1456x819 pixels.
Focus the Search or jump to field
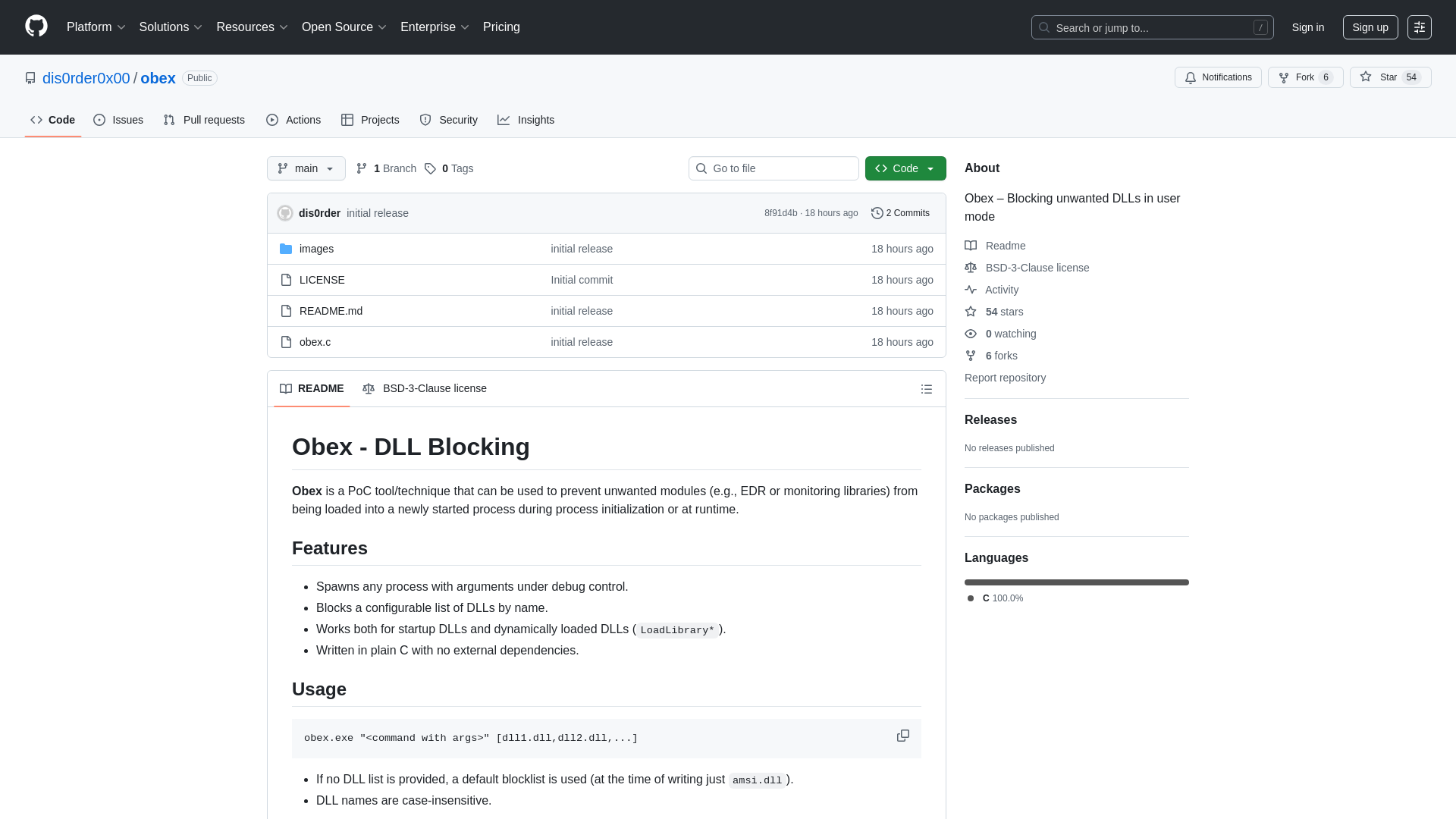point(1152,27)
